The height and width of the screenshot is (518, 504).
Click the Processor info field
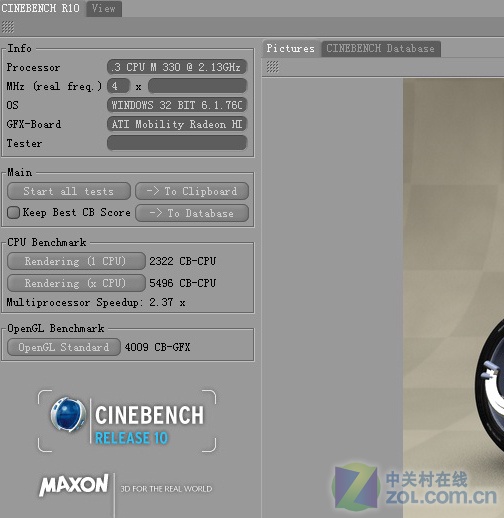177,67
